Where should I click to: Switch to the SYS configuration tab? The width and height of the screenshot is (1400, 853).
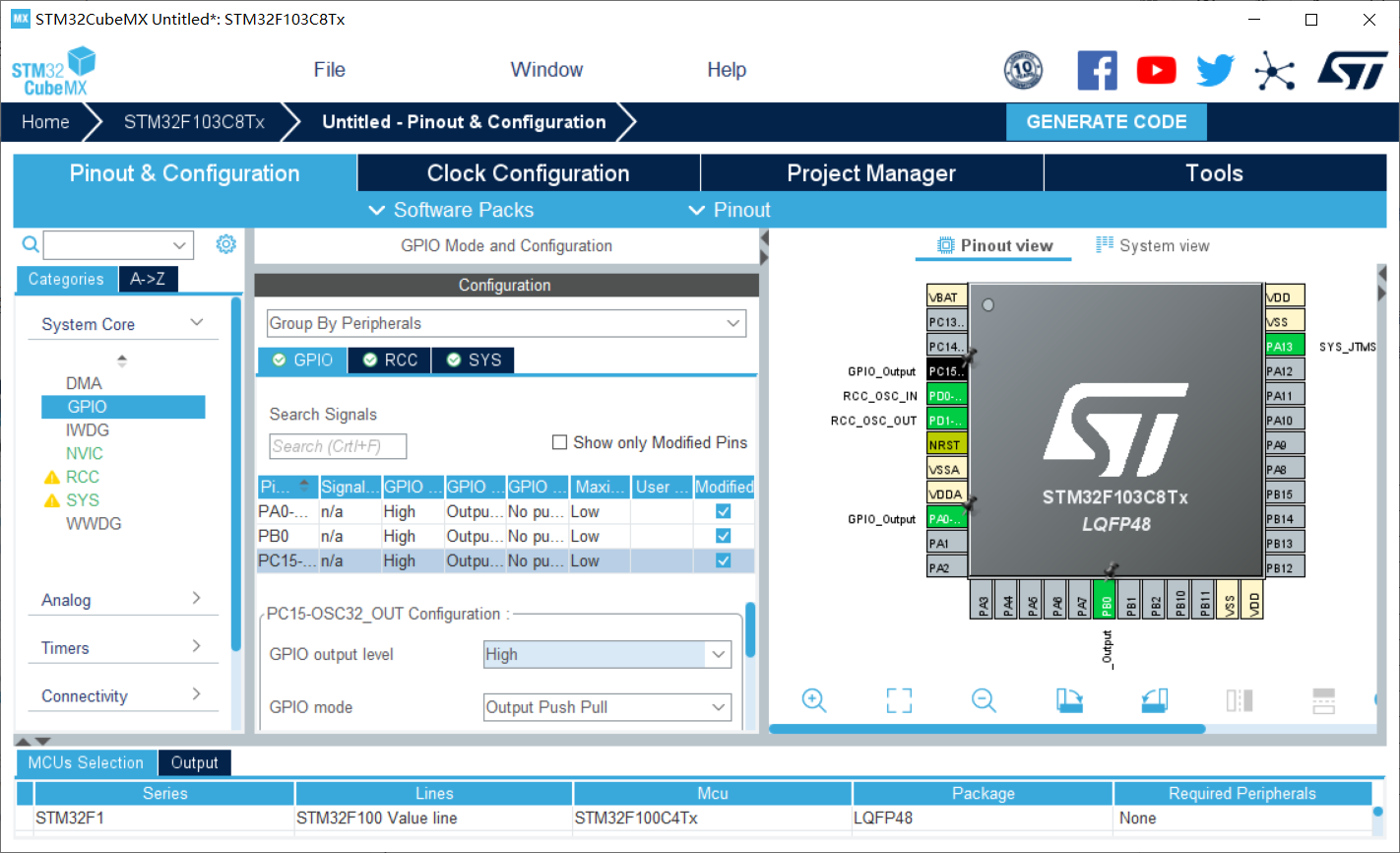pos(474,361)
